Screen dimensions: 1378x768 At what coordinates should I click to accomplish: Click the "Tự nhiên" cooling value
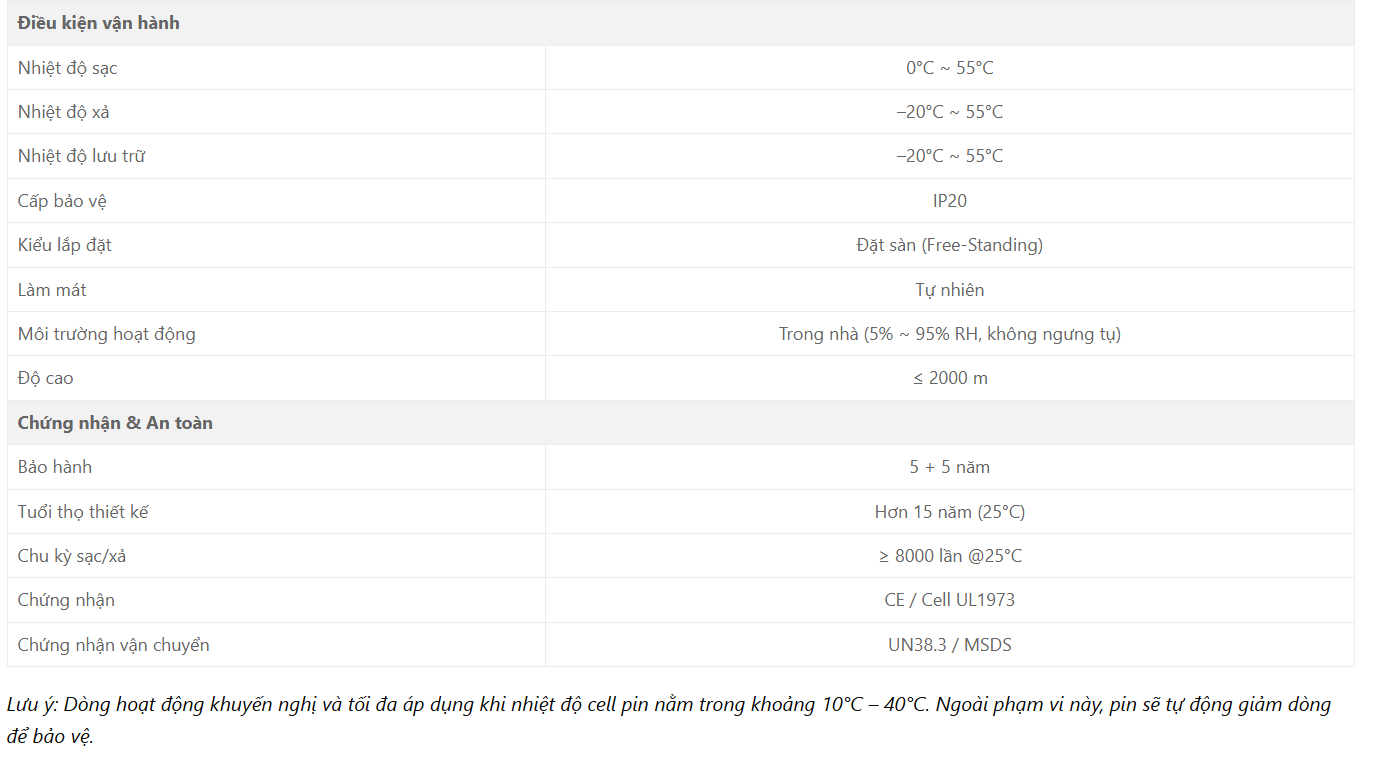click(x=949, y=290)
